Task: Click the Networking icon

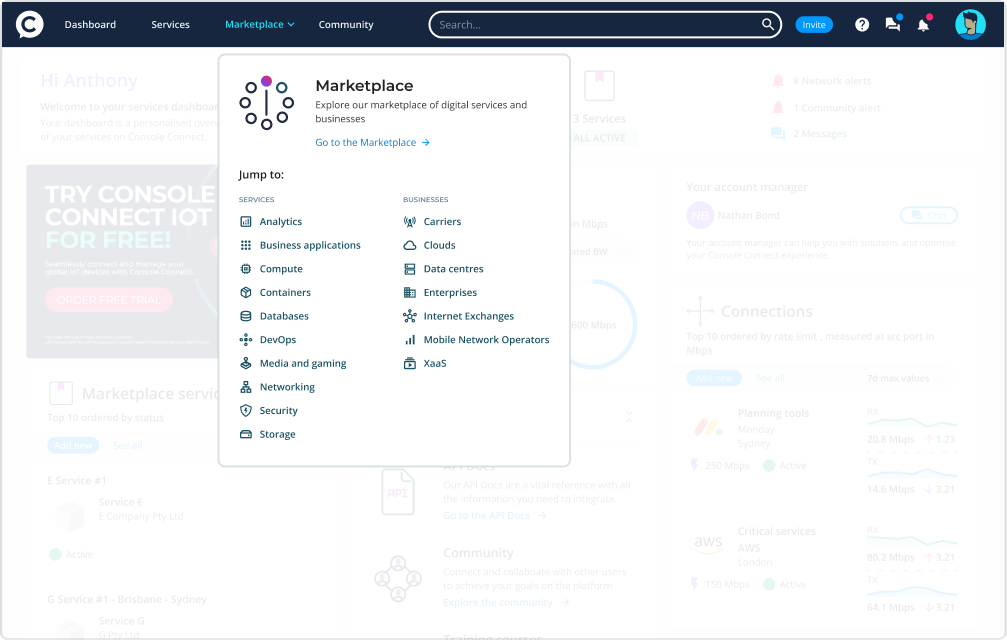Action: (245, 387)
